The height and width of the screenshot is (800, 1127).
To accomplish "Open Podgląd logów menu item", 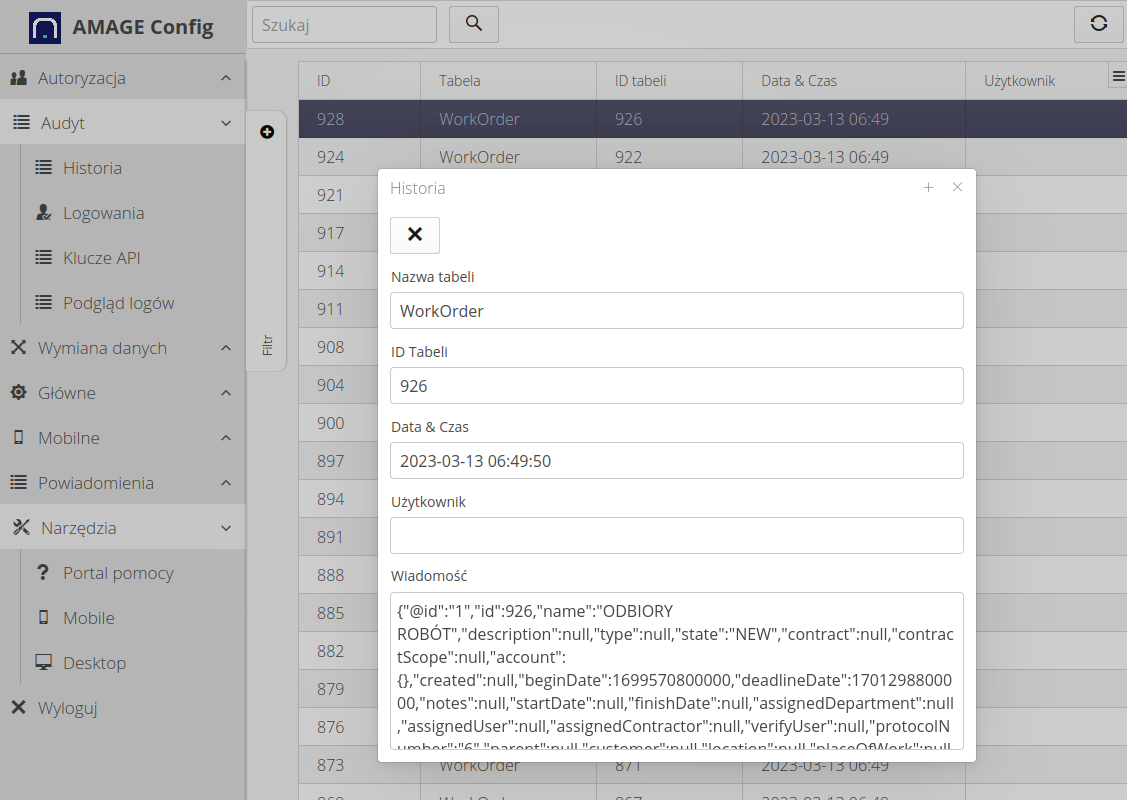I will [118, 303].
